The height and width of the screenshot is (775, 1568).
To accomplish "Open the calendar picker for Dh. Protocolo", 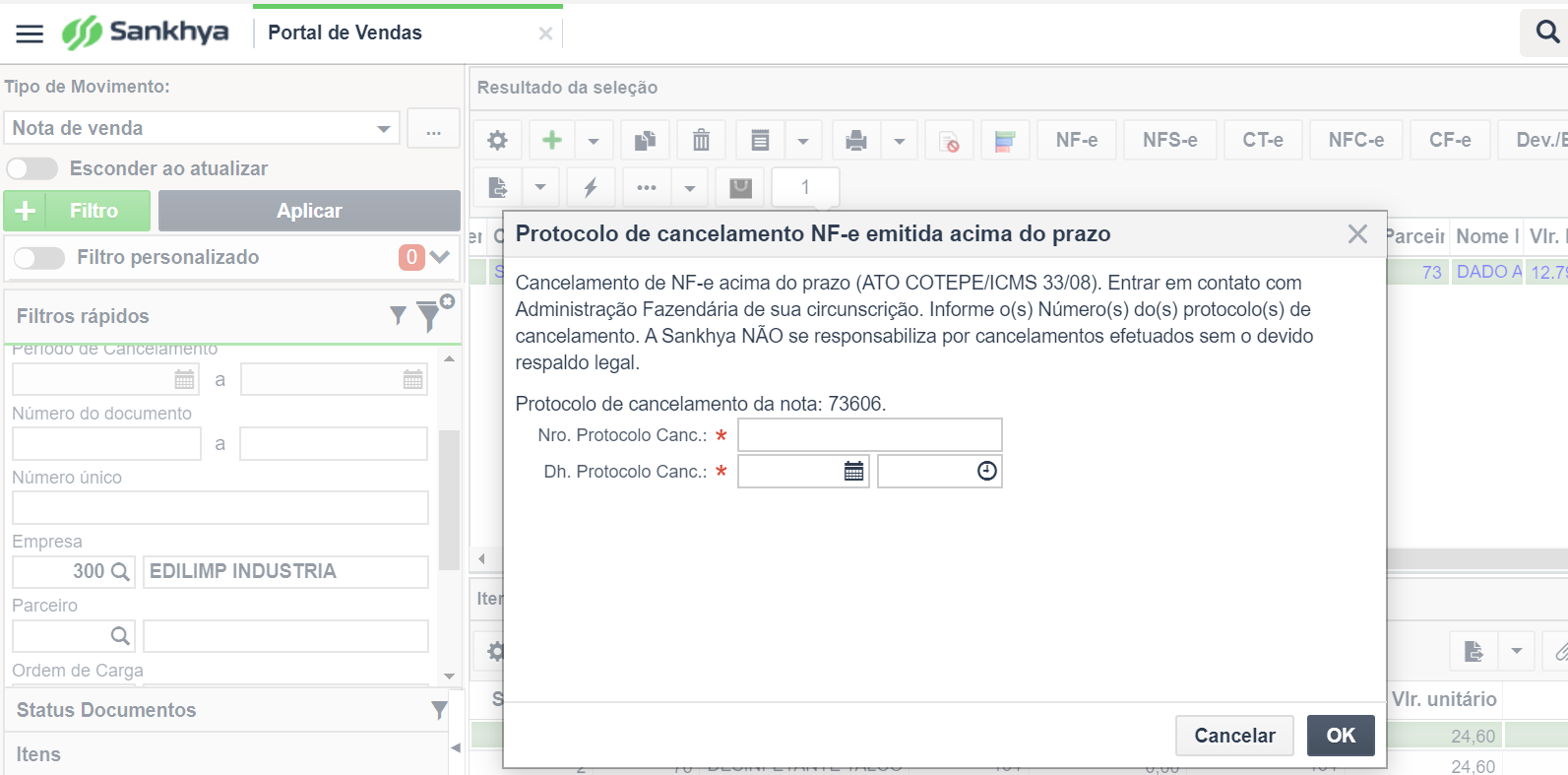I will click(854, 472).
